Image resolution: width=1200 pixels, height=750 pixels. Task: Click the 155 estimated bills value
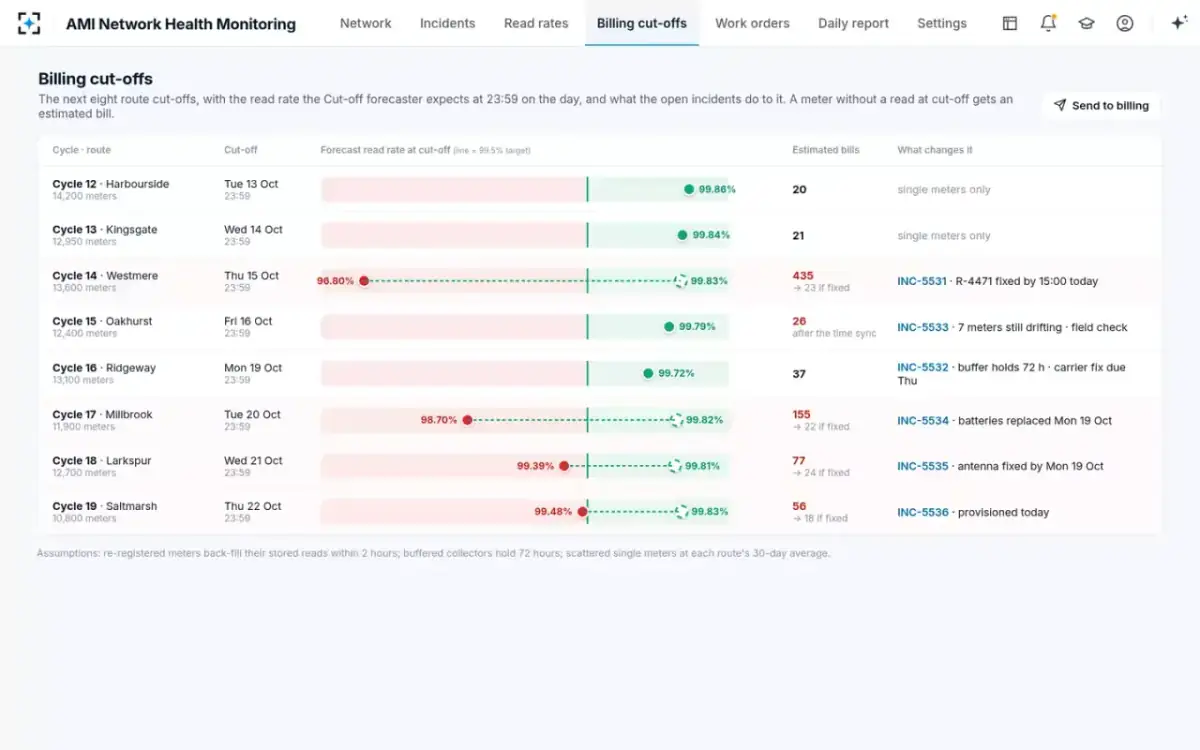(x=801, y=415)
